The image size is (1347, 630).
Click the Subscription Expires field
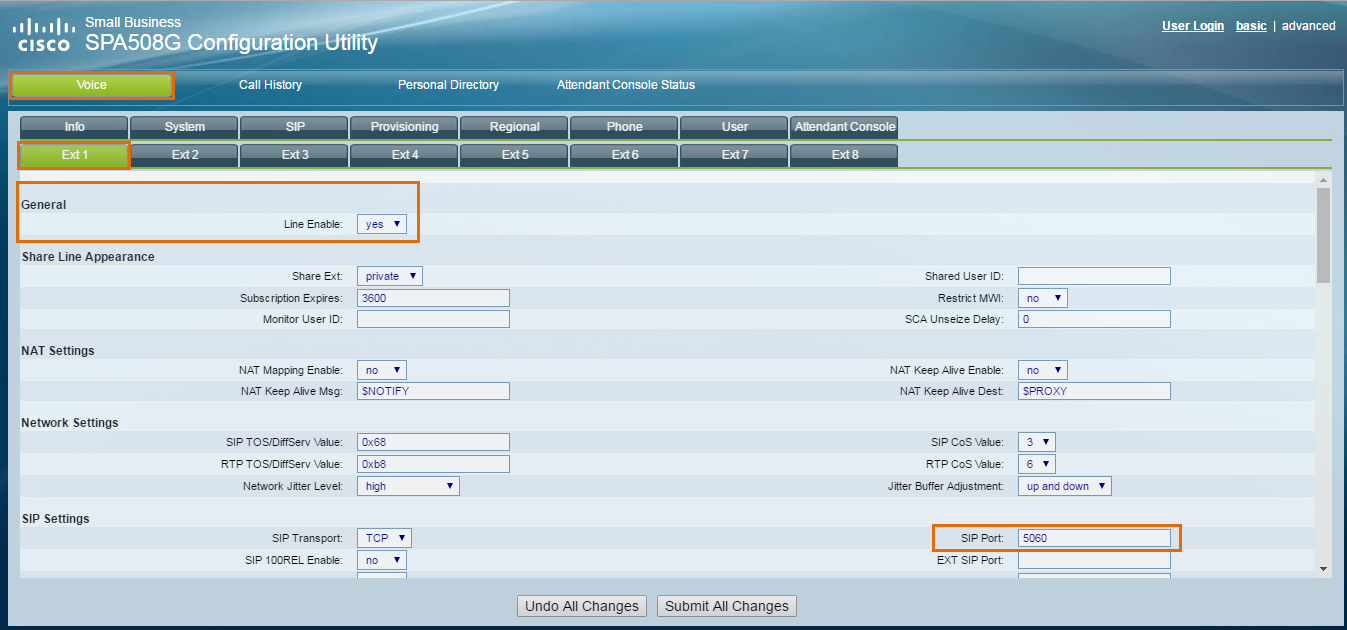pos(433,298)
